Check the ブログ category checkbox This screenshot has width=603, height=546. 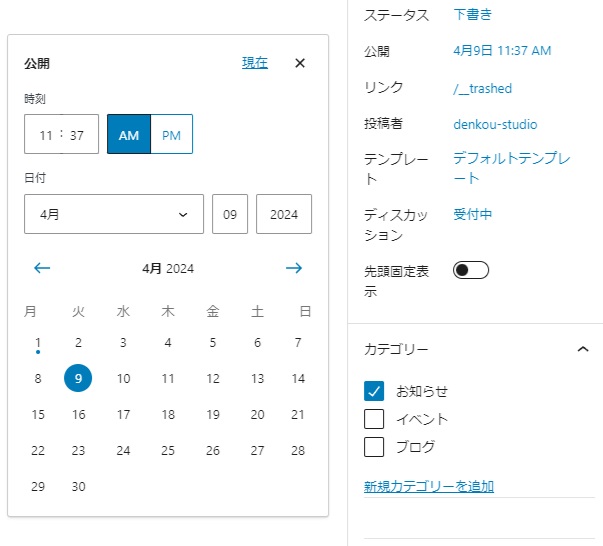[x=375, y=447]
